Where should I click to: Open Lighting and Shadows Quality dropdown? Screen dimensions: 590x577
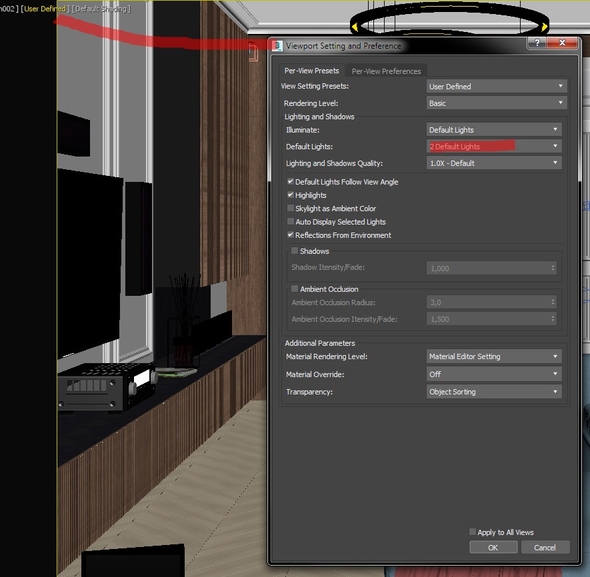494,163
